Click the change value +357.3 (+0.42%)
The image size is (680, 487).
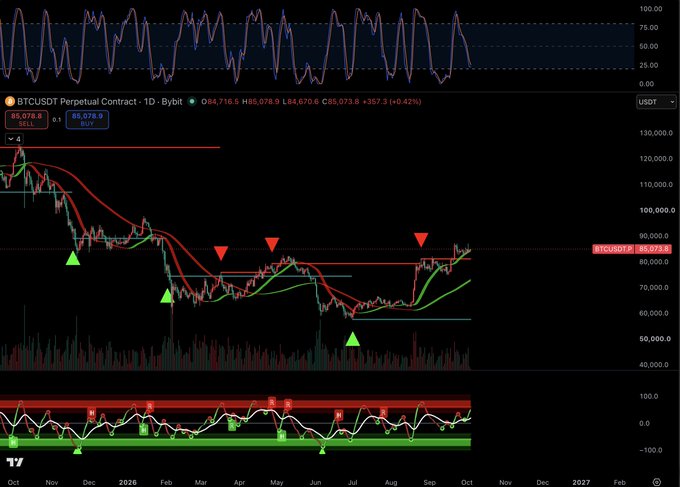pos(392,101)
